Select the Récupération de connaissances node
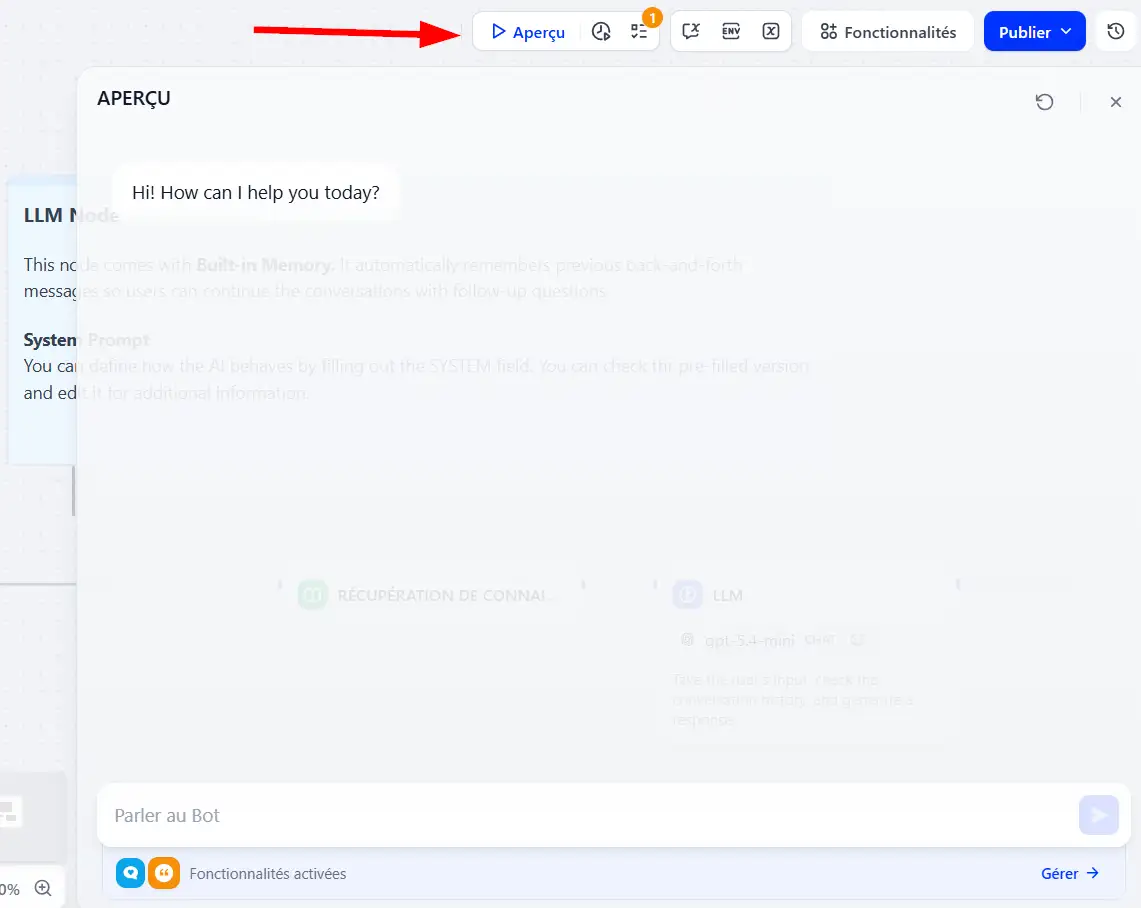 (432, 595)
